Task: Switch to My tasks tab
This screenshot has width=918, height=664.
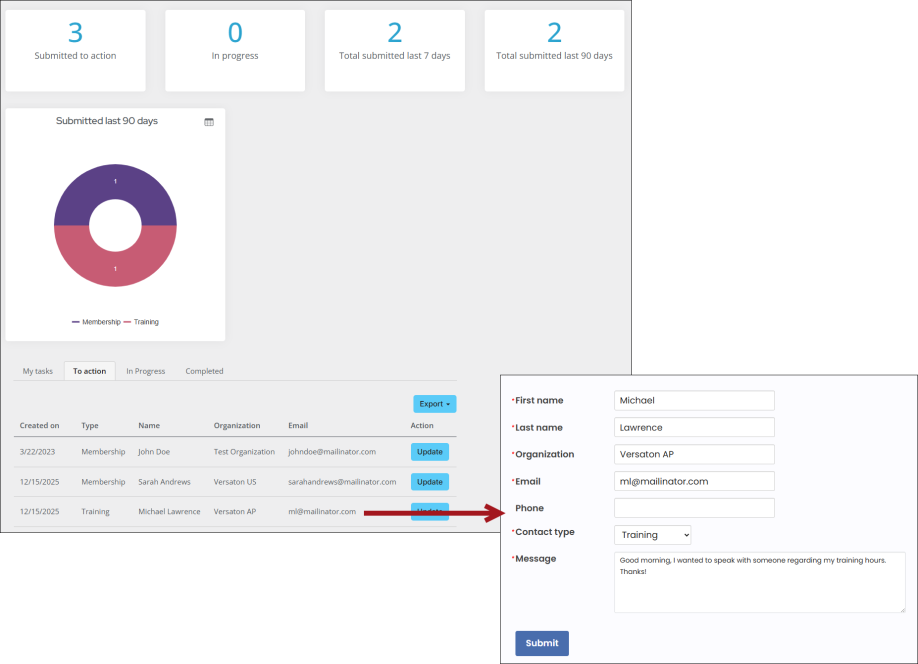Action: point(38,371)
